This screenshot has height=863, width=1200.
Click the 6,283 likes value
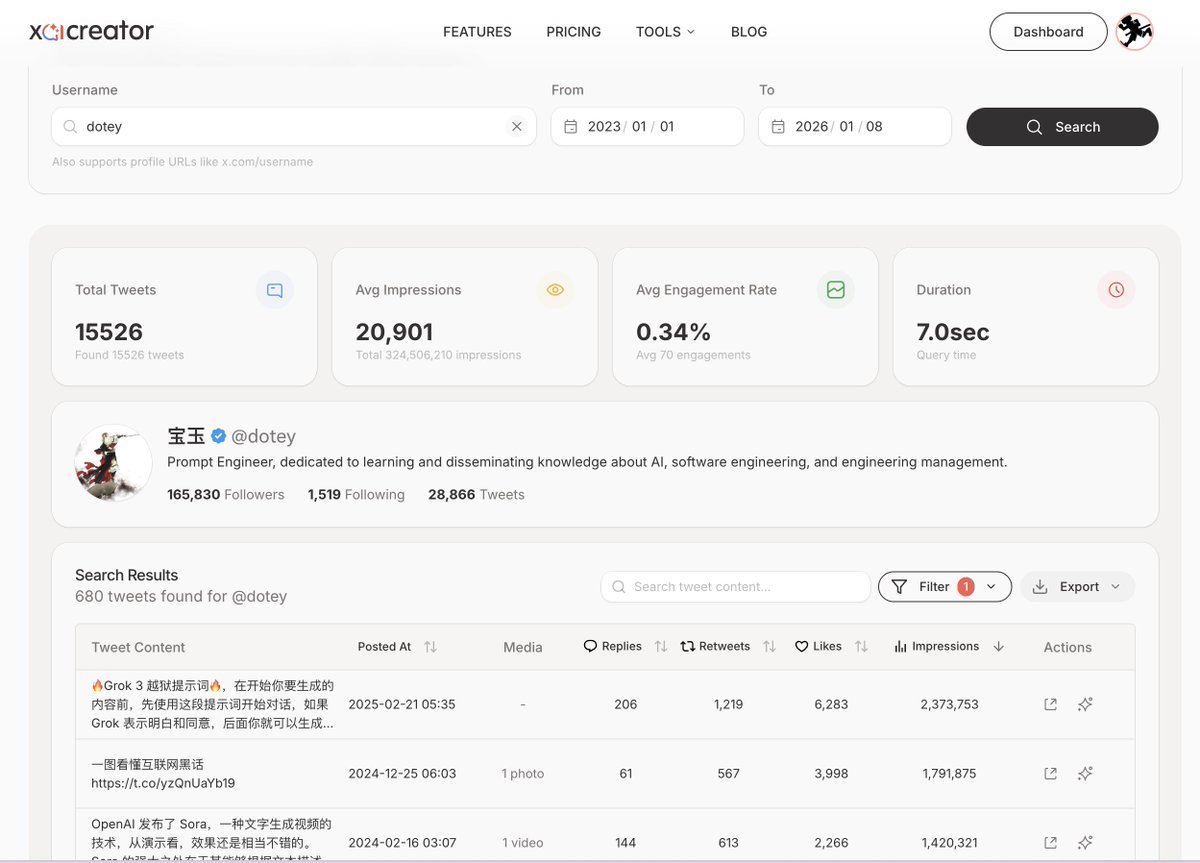(x=831, y=704)
